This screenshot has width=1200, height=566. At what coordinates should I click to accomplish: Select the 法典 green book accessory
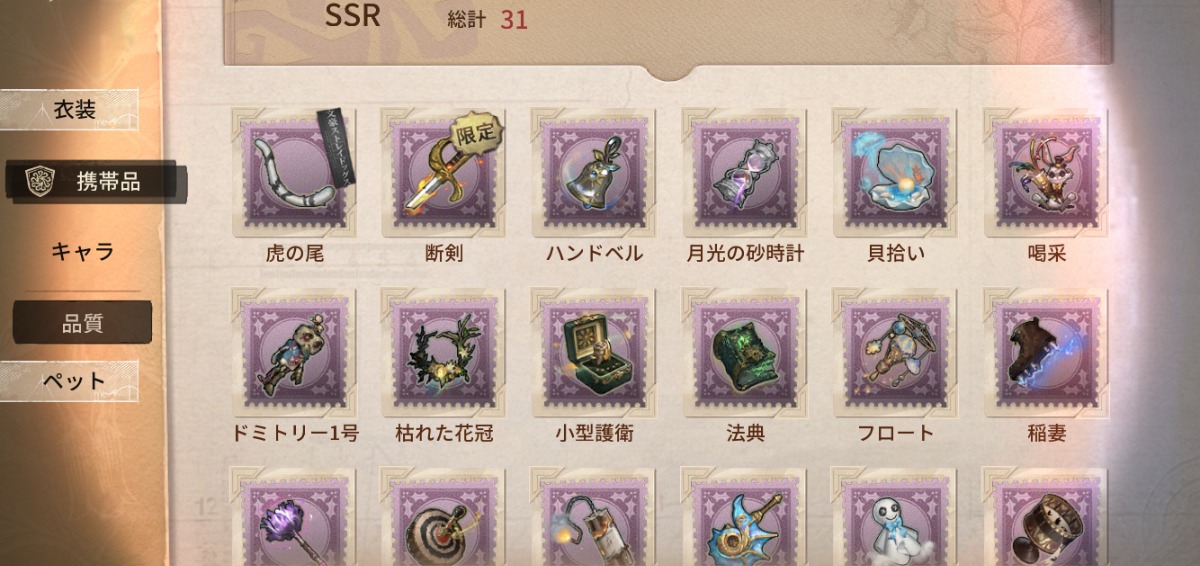pos(744,353)
